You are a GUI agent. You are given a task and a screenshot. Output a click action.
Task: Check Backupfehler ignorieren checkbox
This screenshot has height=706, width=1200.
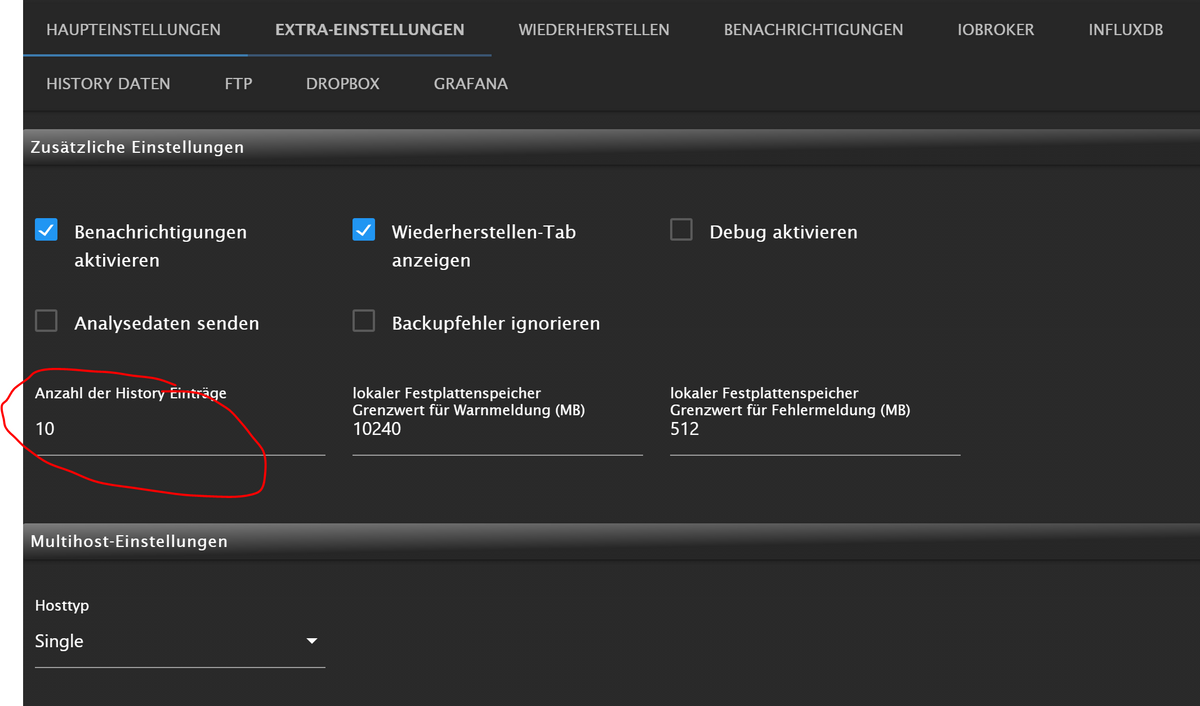pos(364,321)
